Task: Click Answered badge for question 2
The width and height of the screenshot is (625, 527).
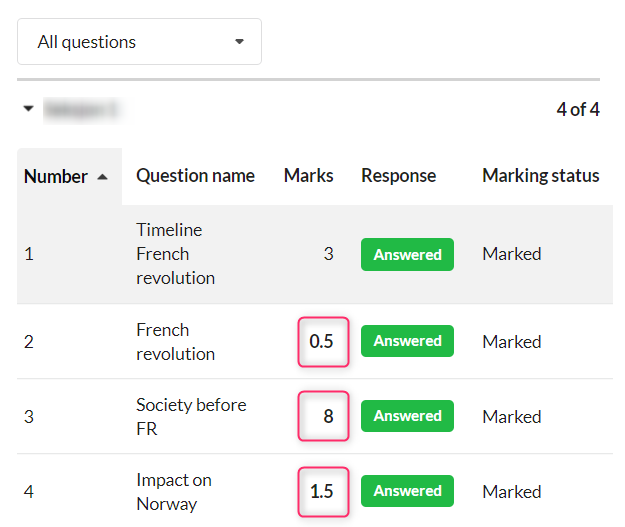Action: point(407,341)
